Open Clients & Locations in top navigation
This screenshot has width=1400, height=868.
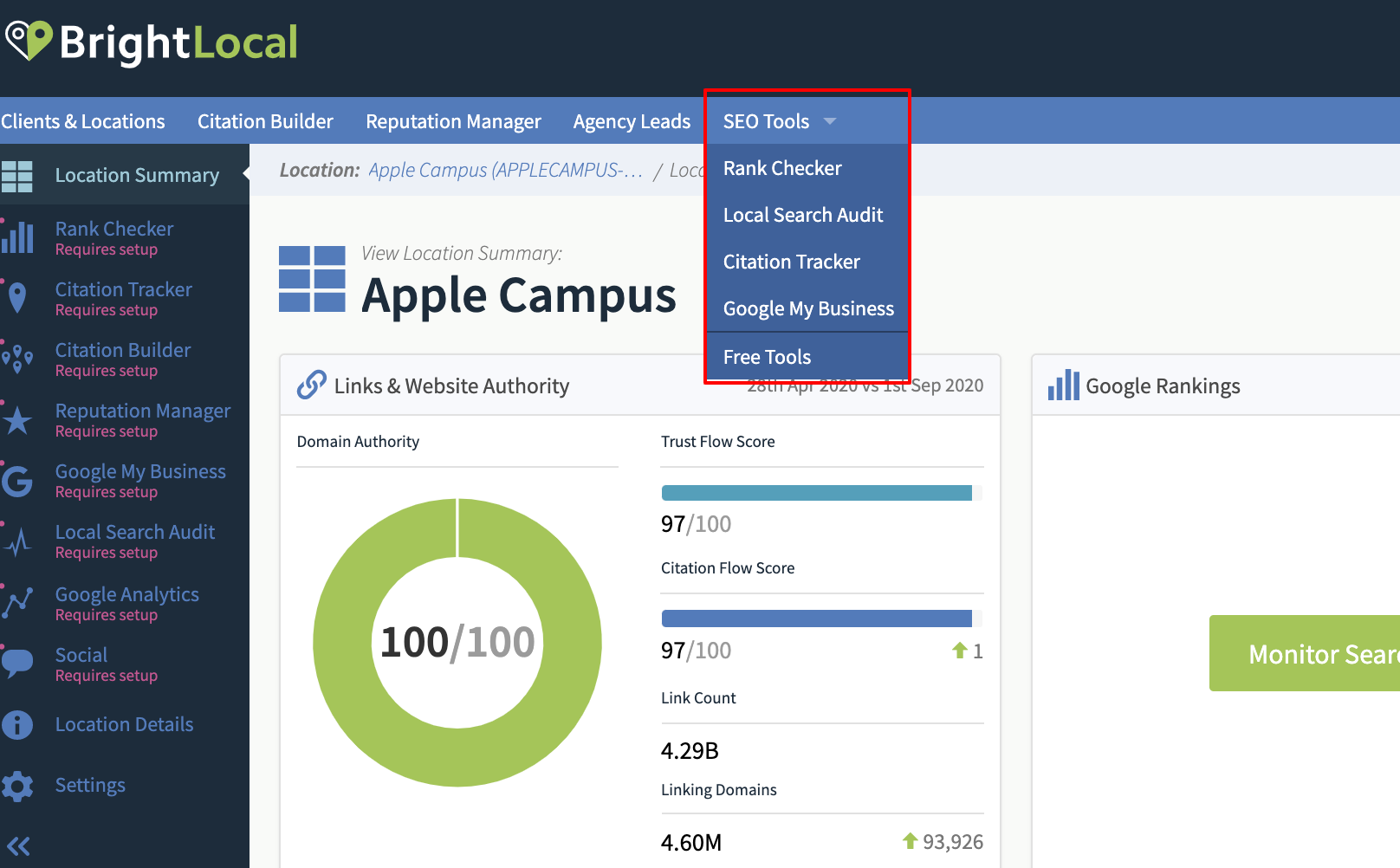[x=83, y=121]
